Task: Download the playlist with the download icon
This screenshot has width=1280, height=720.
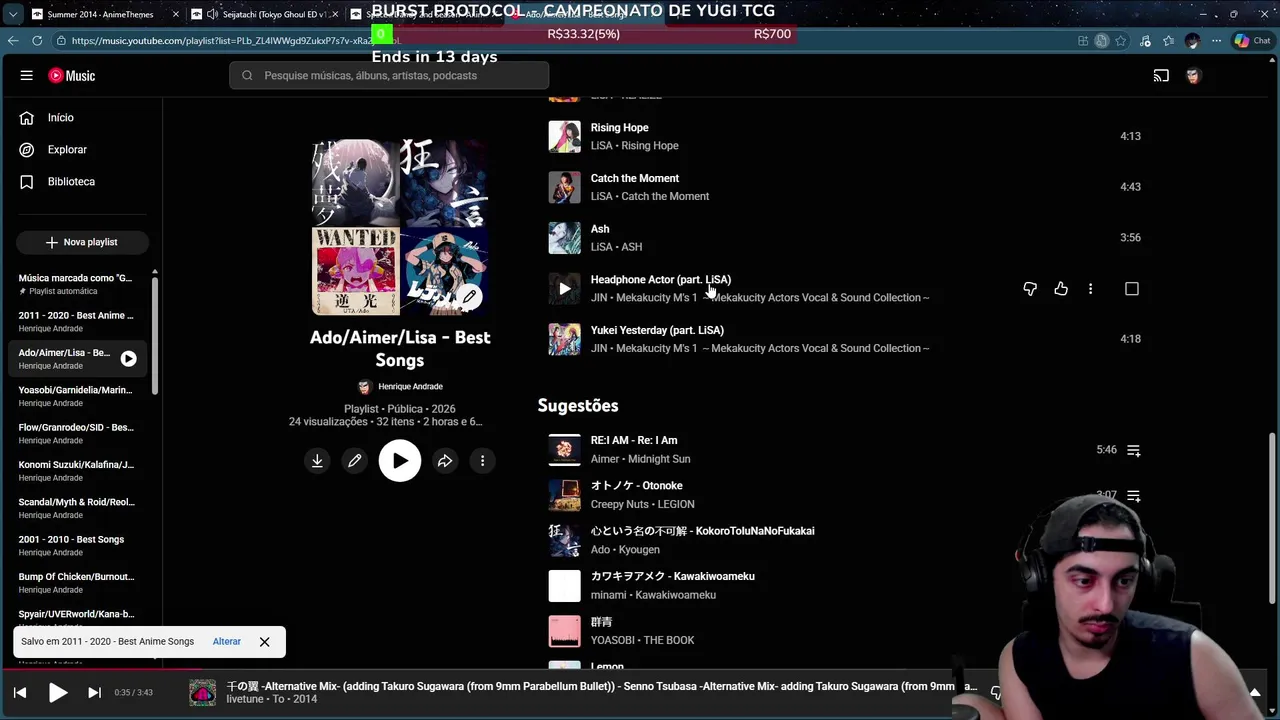Action: (x=317, y=461)
